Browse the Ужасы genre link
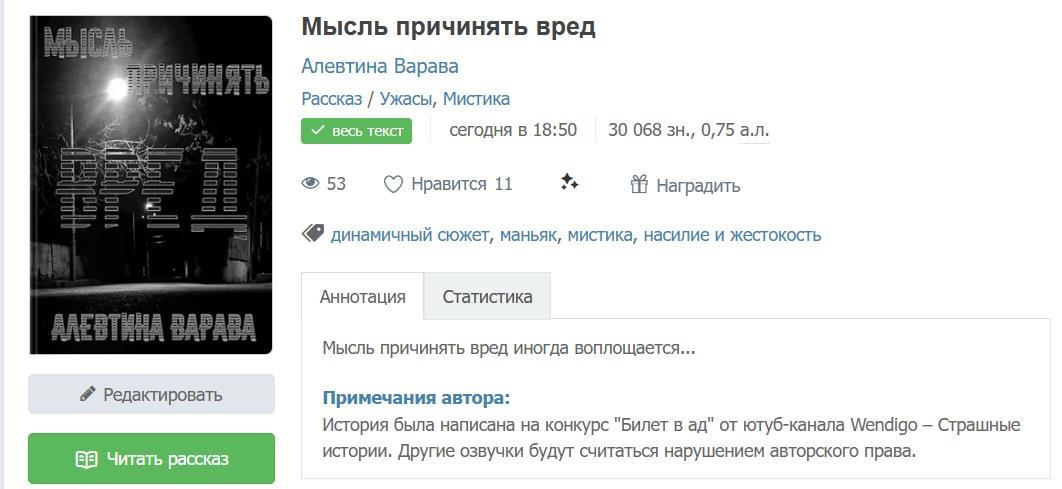 coord(406,98)
